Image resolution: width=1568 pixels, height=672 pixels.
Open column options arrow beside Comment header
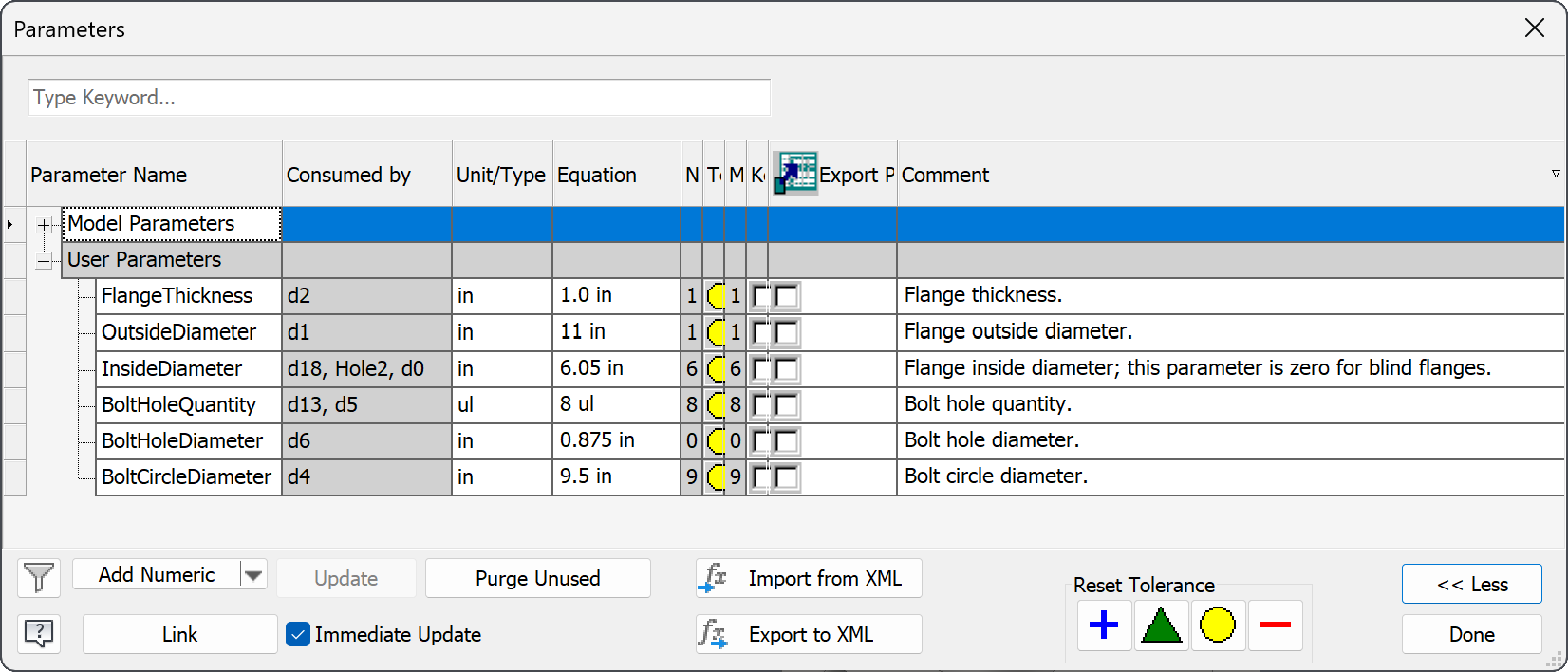pos(1556,174)
